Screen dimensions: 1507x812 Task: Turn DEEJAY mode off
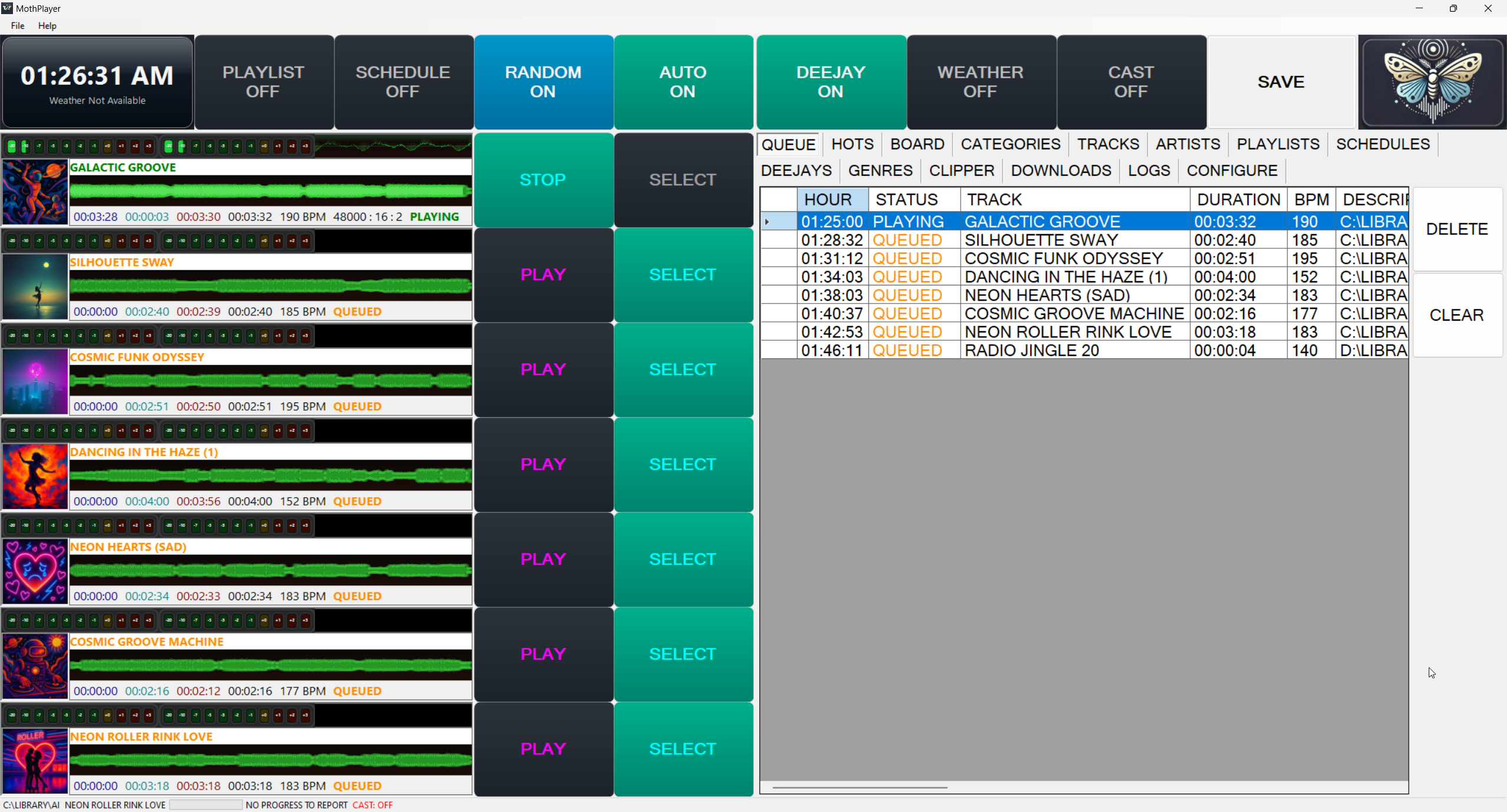pos(831,82)
